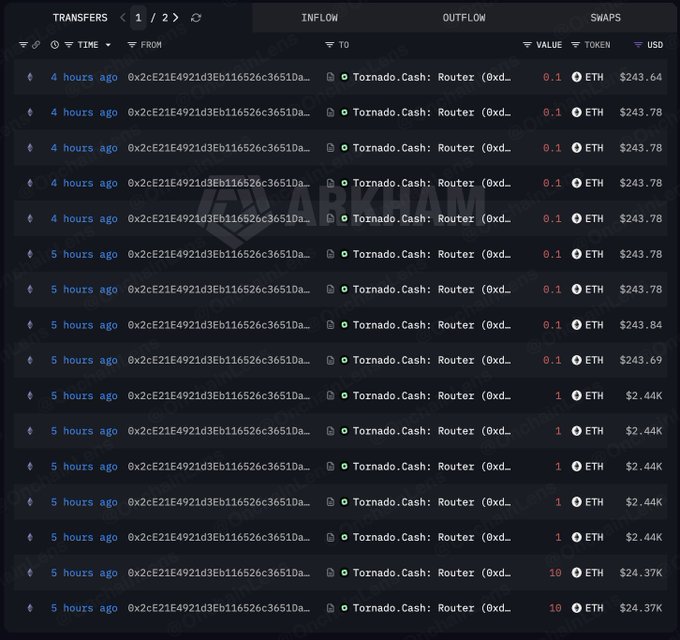Open sender address in $243.84 row
The height and width of the screenshot is (640, 680).
219,325
